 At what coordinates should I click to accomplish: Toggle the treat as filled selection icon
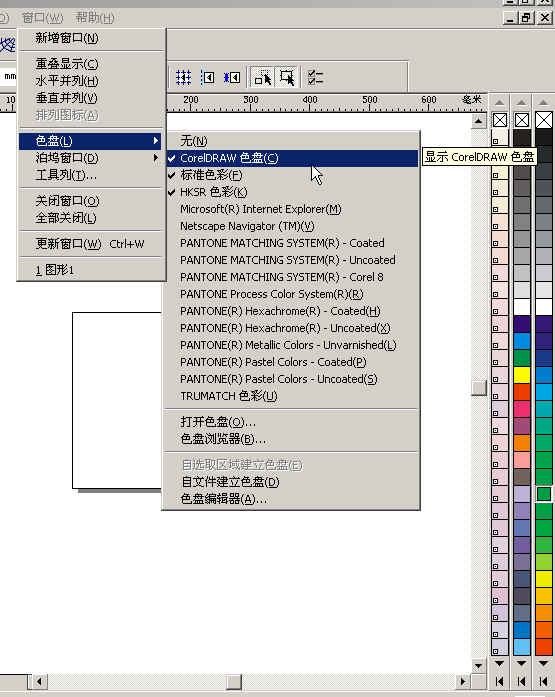click(287, 78)
